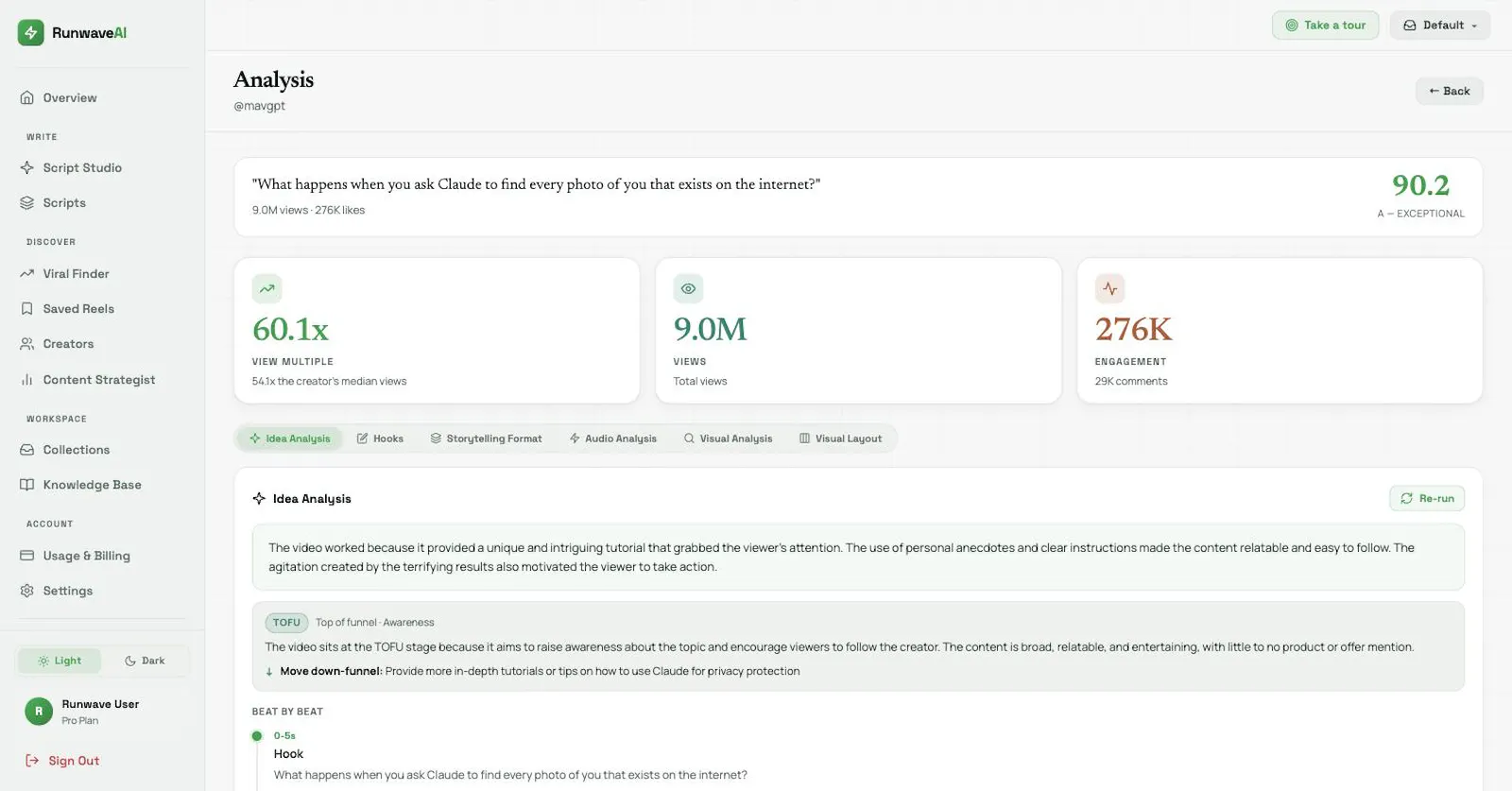Open Content Strategist in the sidebar
The width and height of the screenshot is (1512, 791).
click(x=102, y=380)
